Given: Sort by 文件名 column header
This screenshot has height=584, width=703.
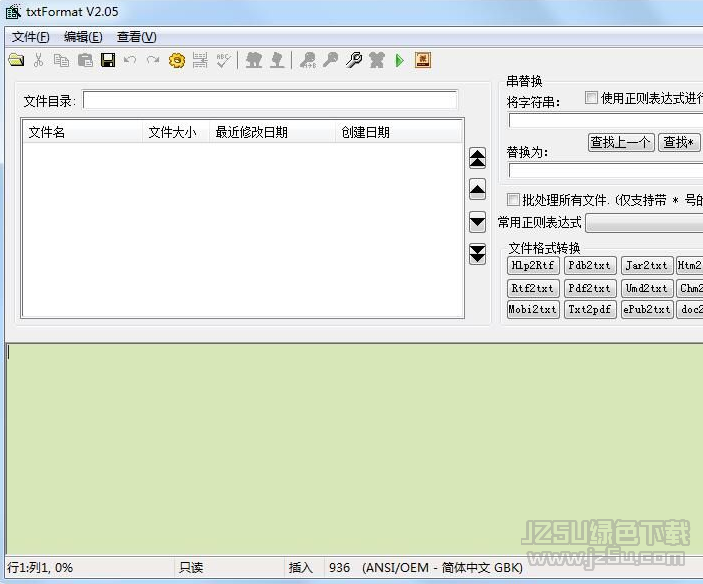Looking at the screenshot, I should [x=82, y=132].
